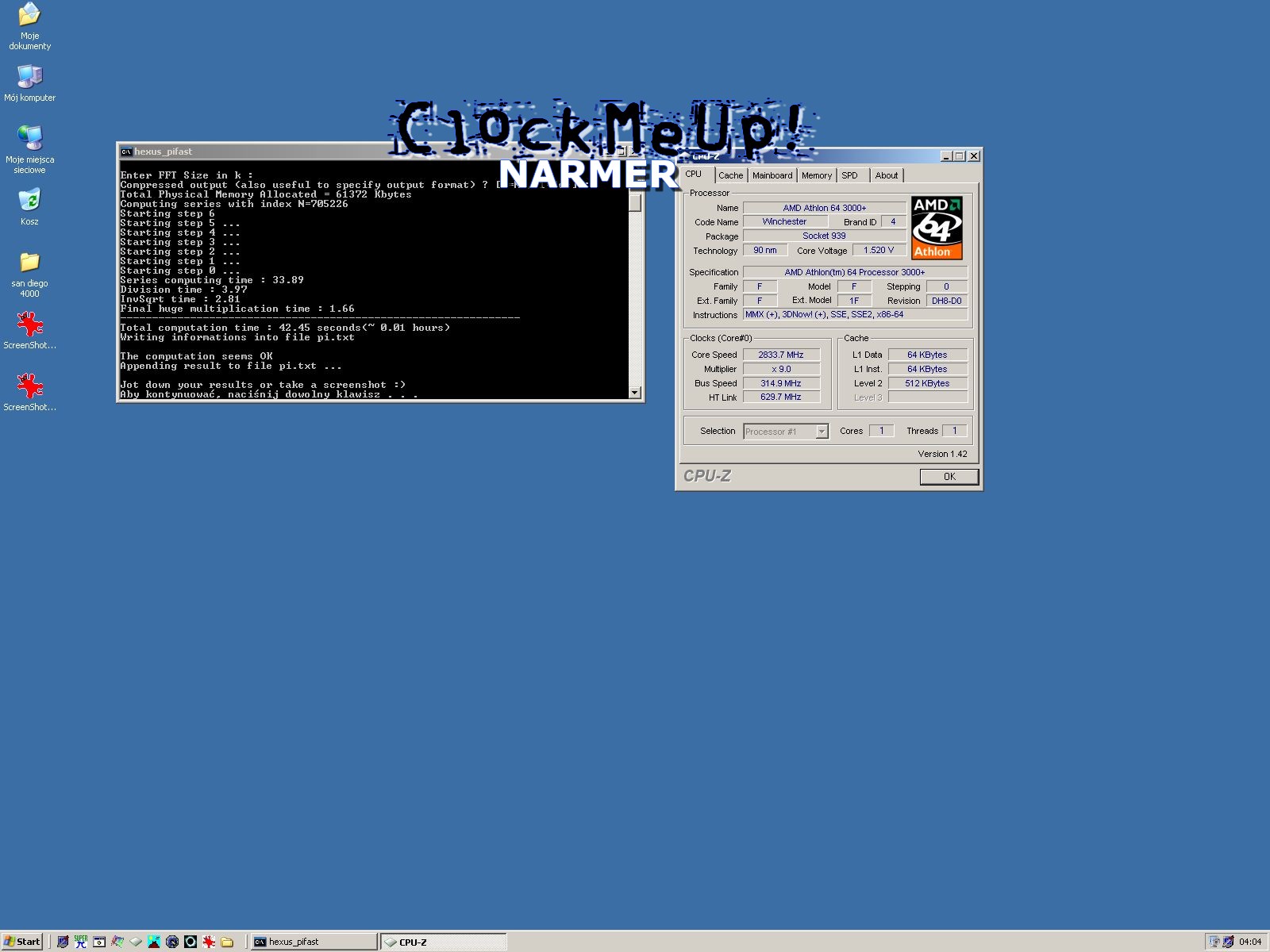This screenshot has width=1270, height=952.
Task: Click the 2833.7 MHz core speed value
Action: (x=781, y=355)
